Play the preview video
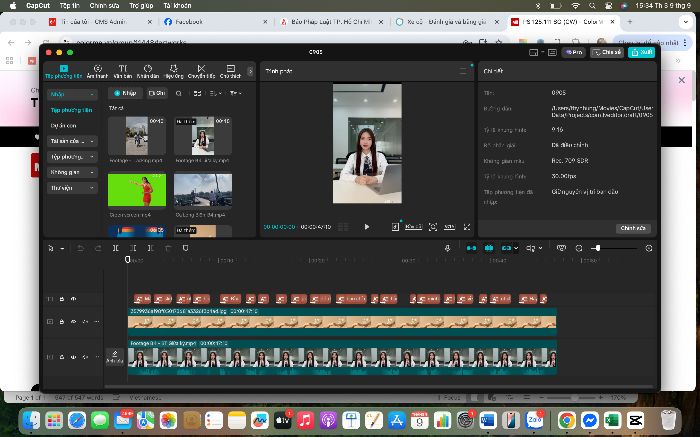The width and height of the screenshot is (700, 437). tap(367, 227)
